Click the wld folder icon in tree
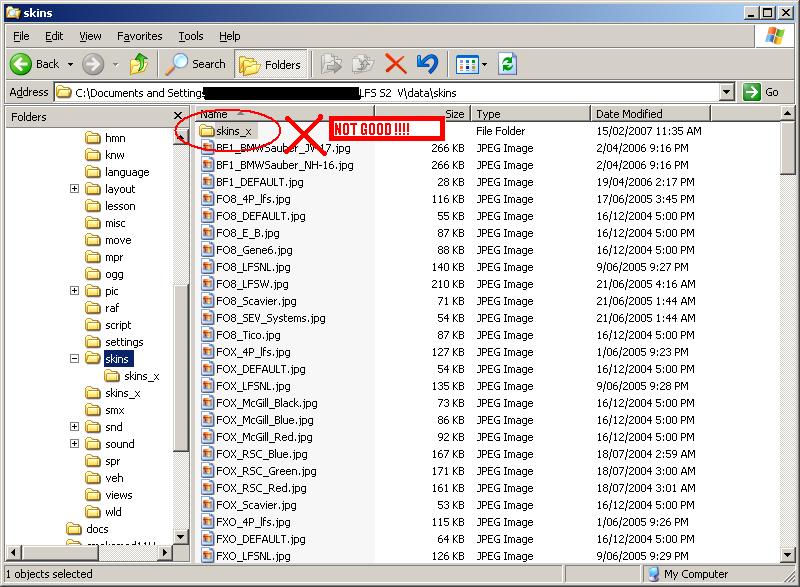The image size is (800, 587). coord(93,512)
